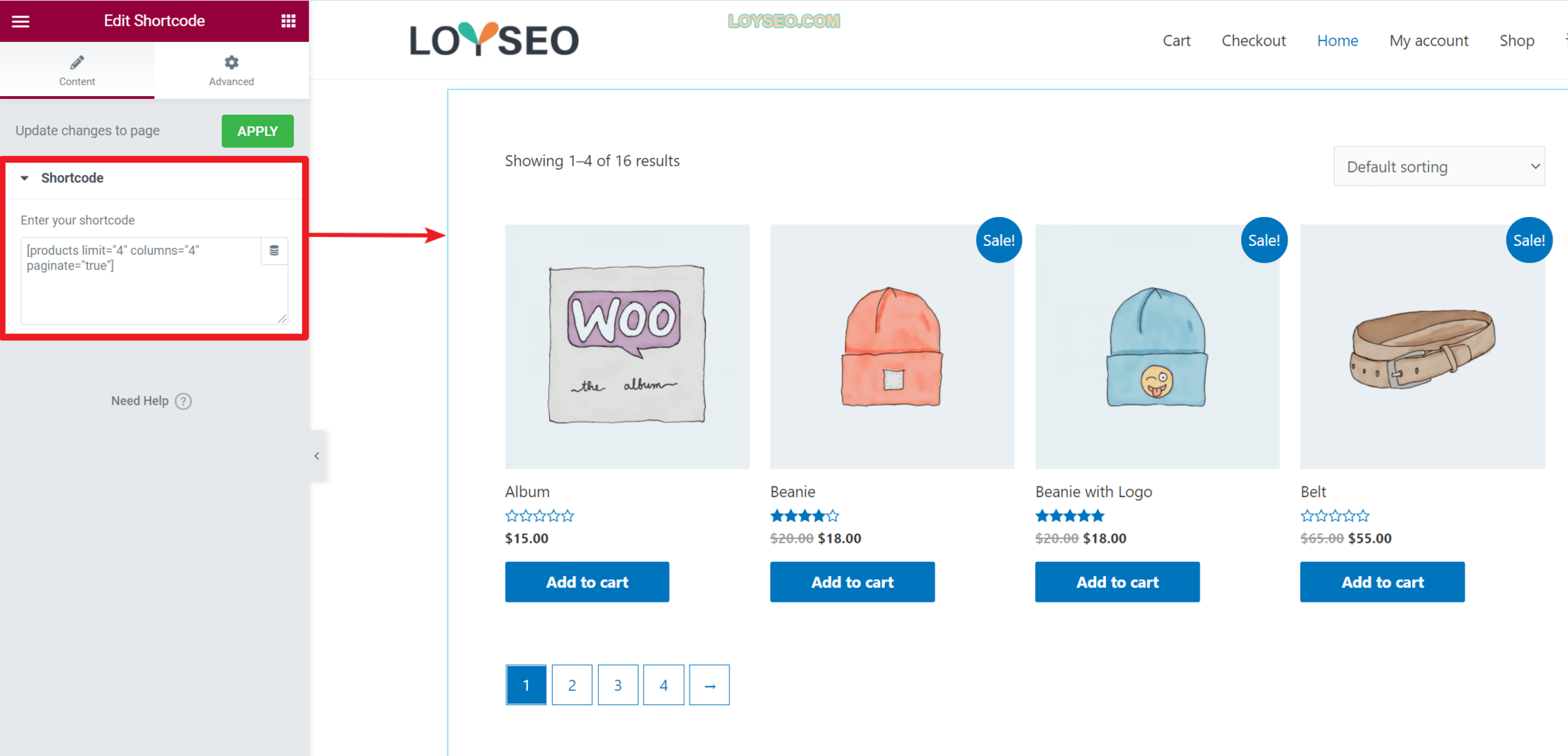Viewport: 1568px width, 756px height.
Task: Click the Sale badge on the Belt
Action: tap(1529, 240)
